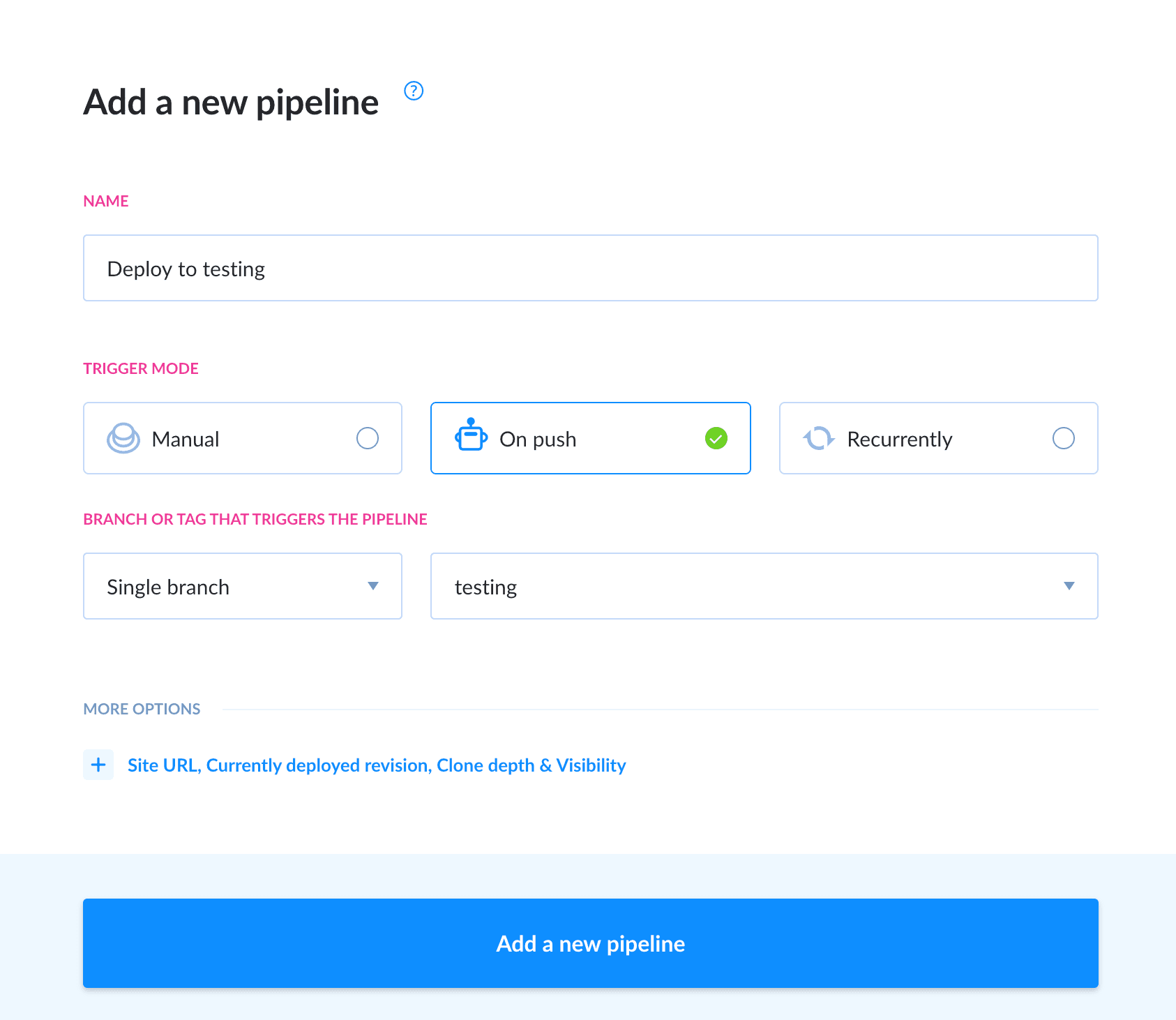Click the help question mark icon
The image size is (1176, 1020).
pyautogui.click(x=414, y=91)
